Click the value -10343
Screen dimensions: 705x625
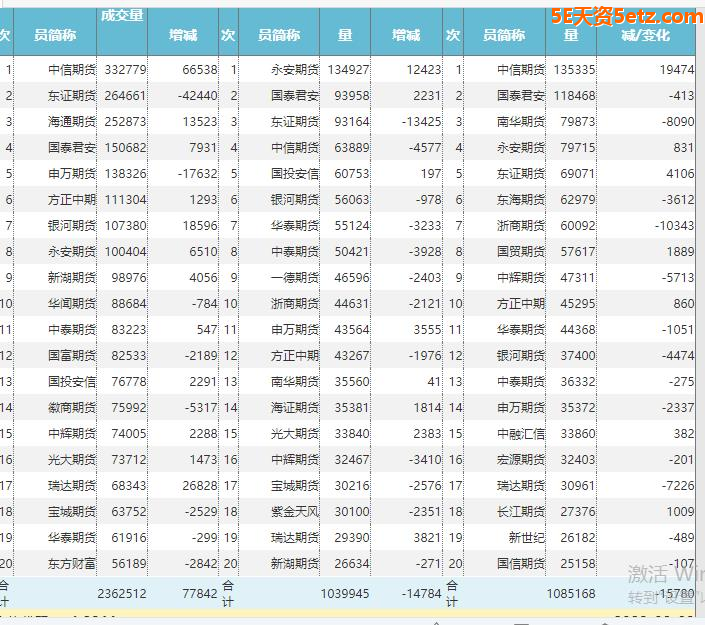pyautogui.click(x=674, y=226)
